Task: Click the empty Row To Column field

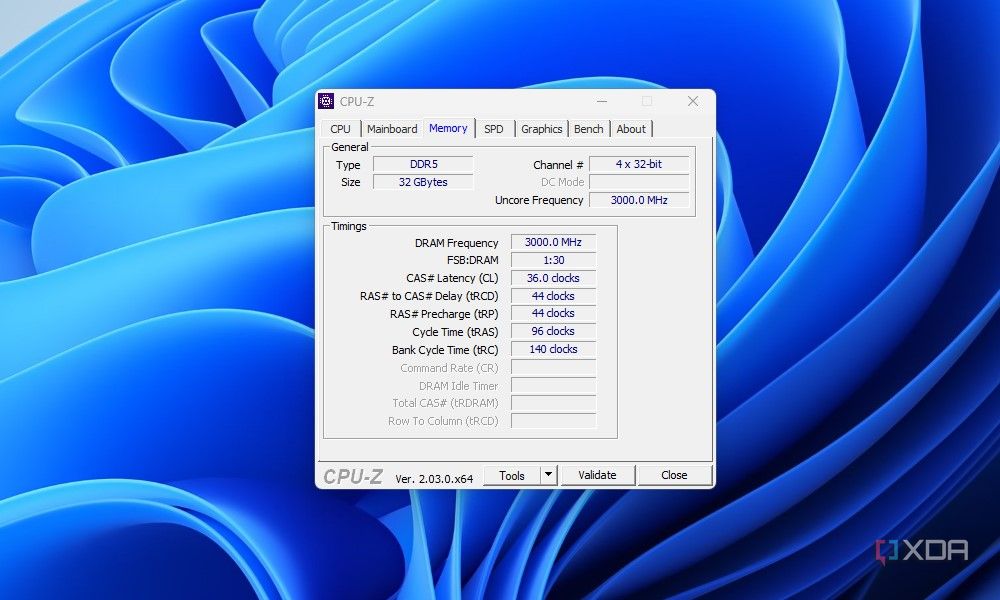Action: click(x=553, y=421)
